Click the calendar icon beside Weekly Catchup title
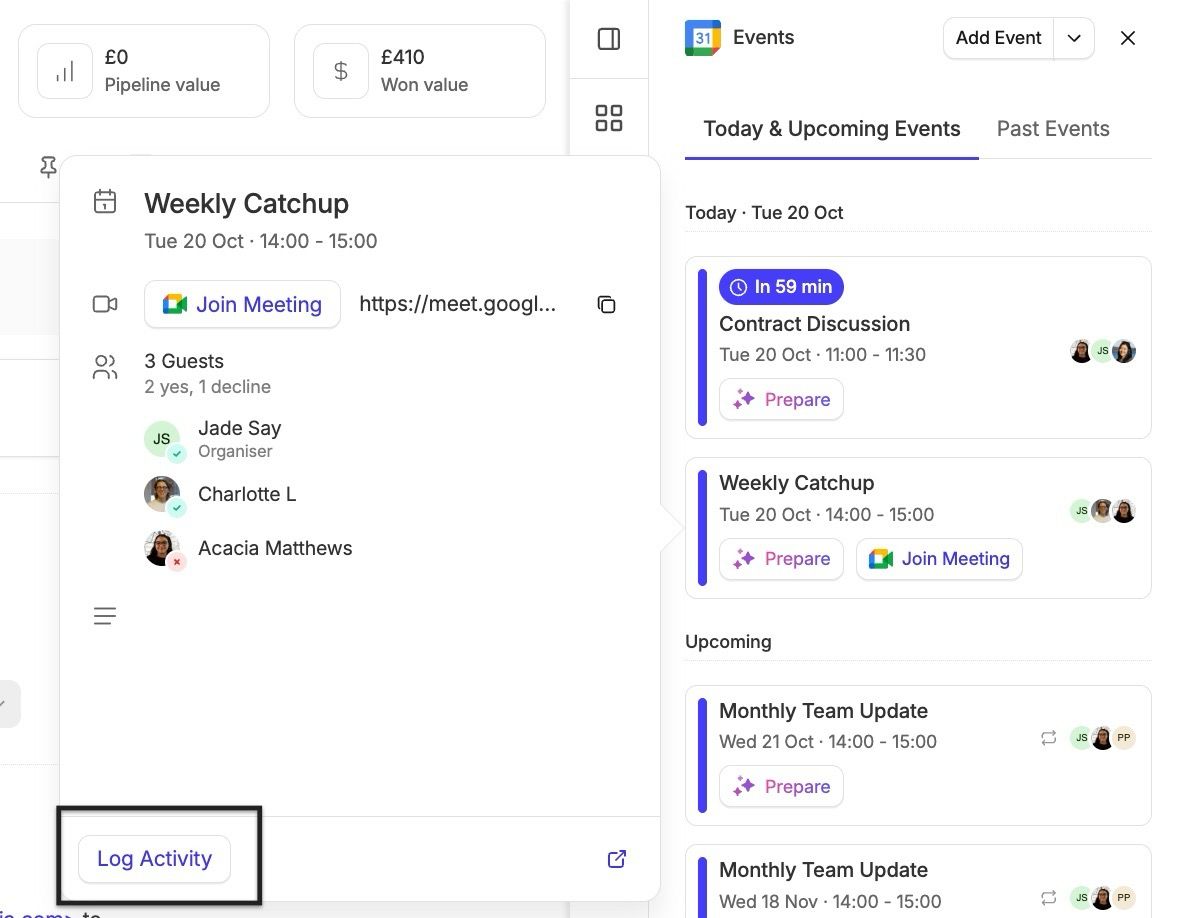Viewport: 1178px width, 918px height. pos(105,201)
